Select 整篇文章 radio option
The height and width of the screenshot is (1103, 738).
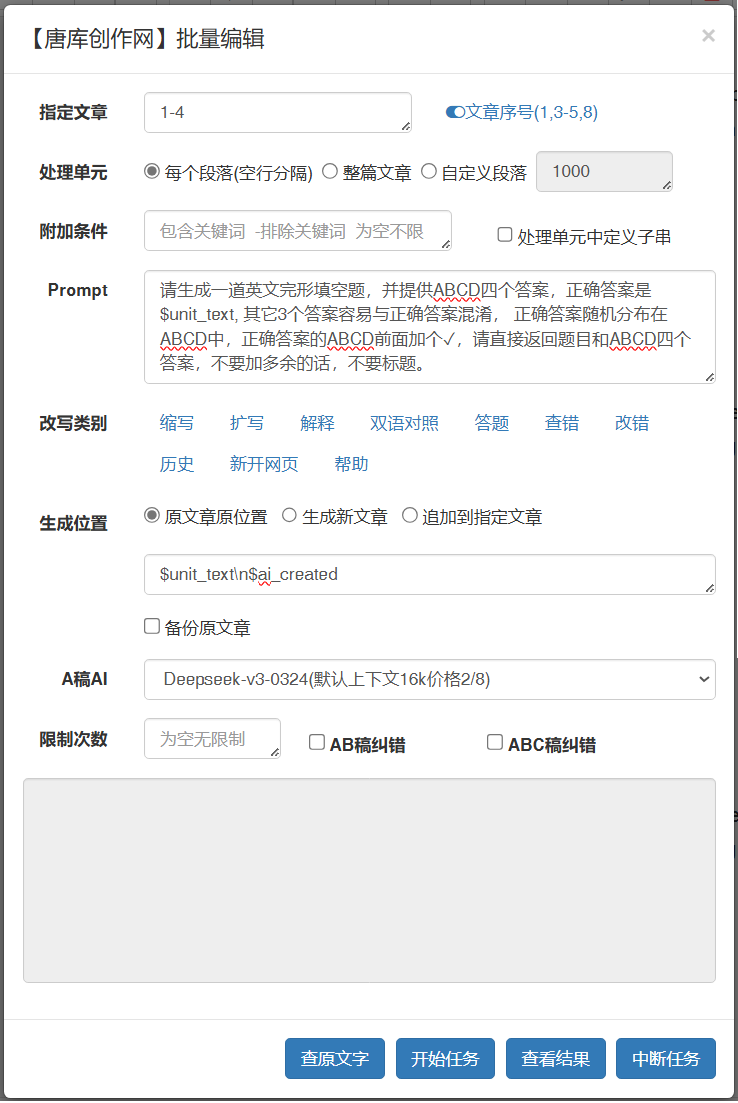[x=330, y=171]
